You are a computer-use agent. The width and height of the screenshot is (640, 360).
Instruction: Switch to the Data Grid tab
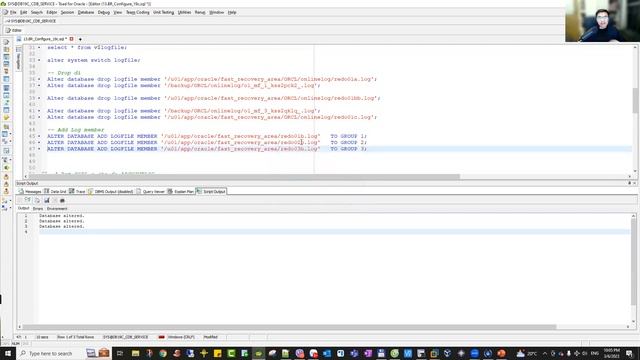pyautogui.click(x=55, y=191)
